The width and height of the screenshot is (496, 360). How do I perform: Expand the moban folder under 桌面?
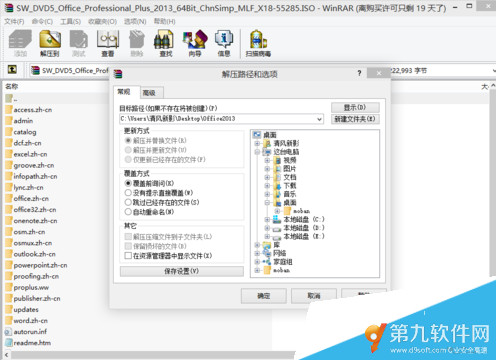(277, 211)
